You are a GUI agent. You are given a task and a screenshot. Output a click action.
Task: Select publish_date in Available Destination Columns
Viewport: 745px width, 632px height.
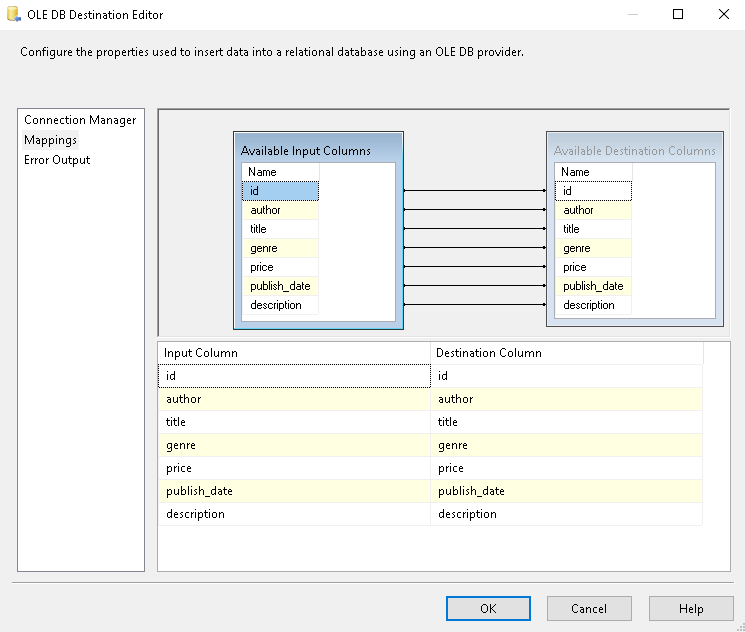click(x=593, y=286)
